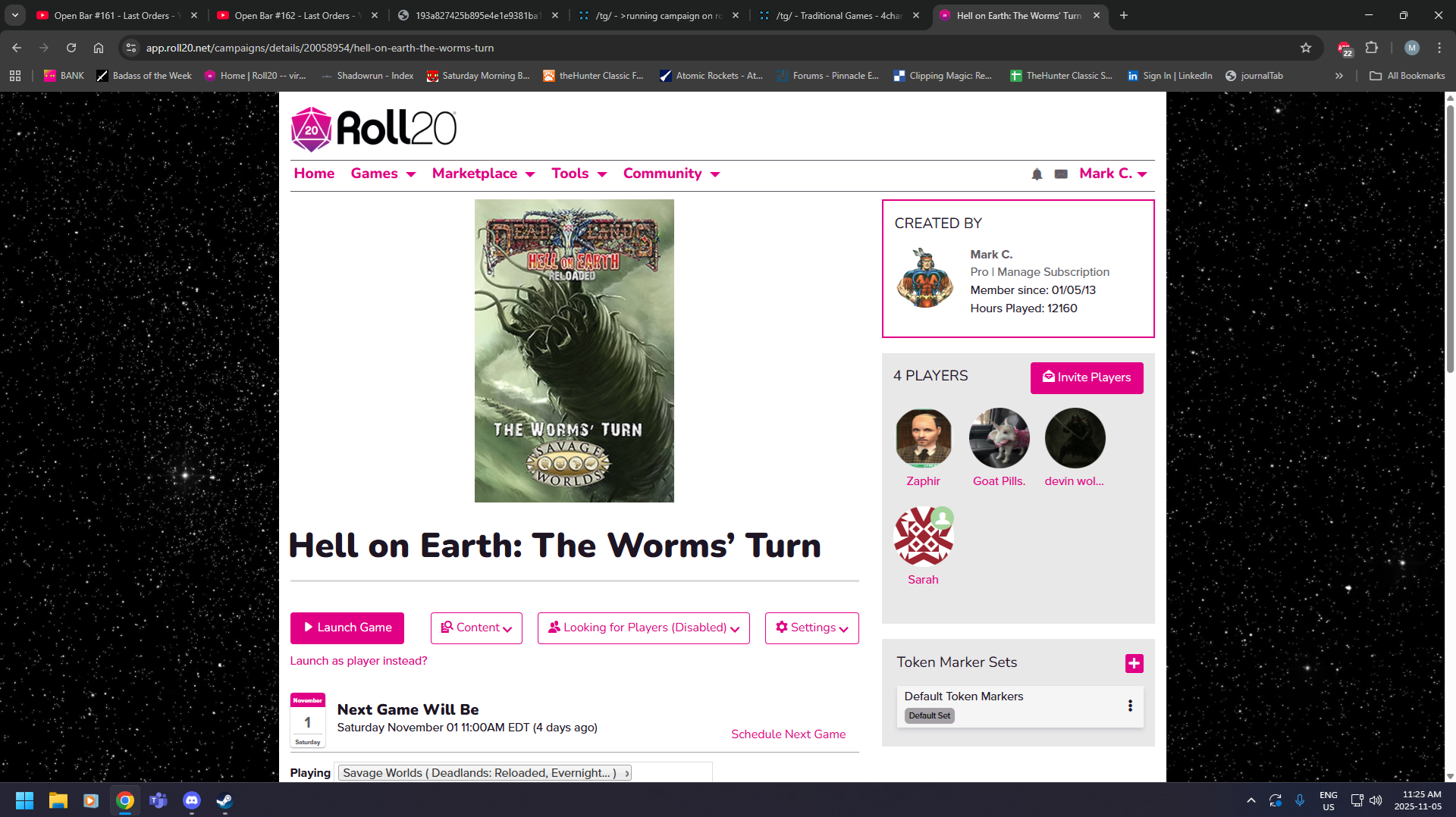Launch File Explorer from the taskbar
The width and height of the screenshot is (1456, 817).
(x=58, y=800)
